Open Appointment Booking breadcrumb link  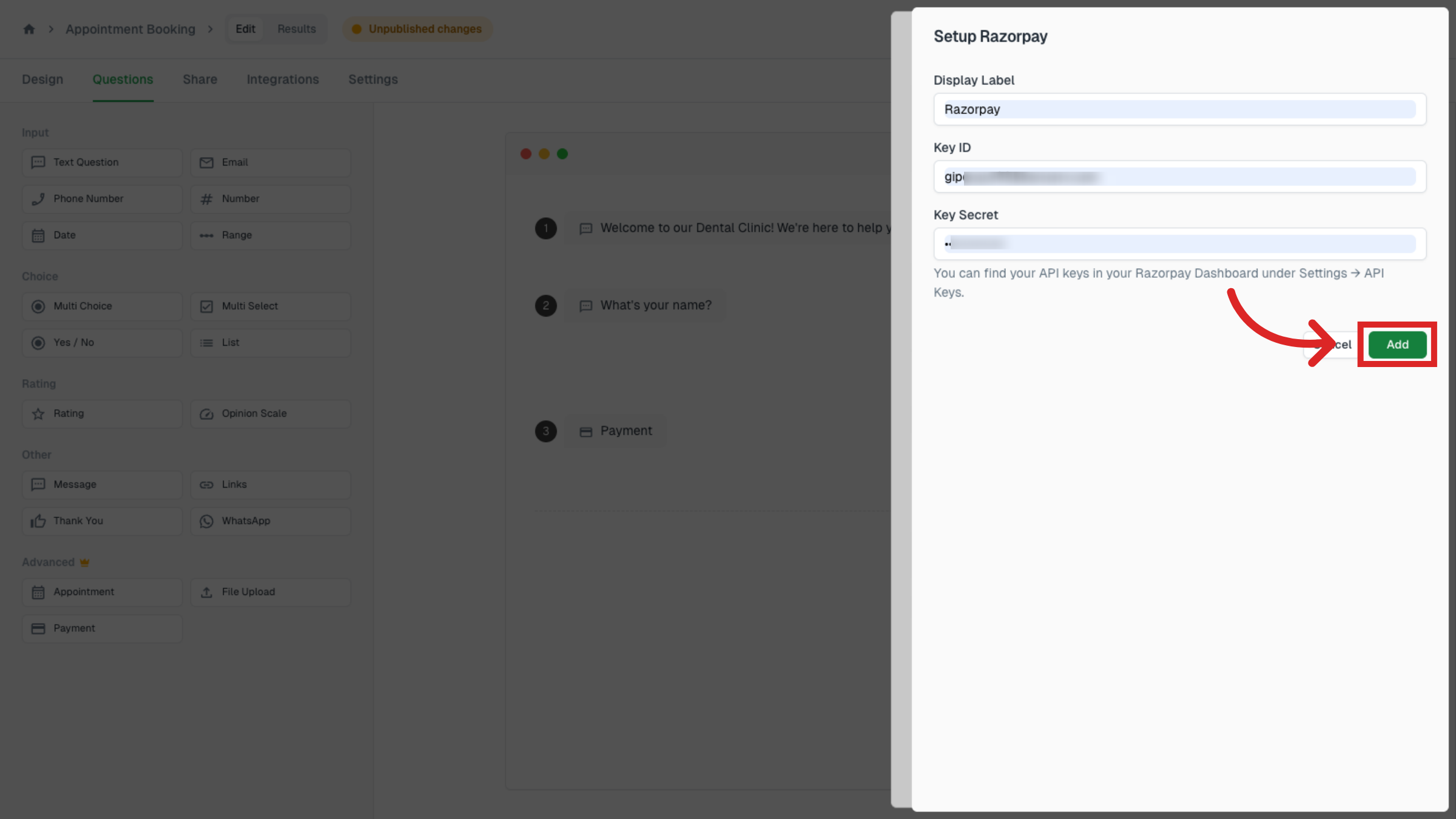(x=130, y=29)
